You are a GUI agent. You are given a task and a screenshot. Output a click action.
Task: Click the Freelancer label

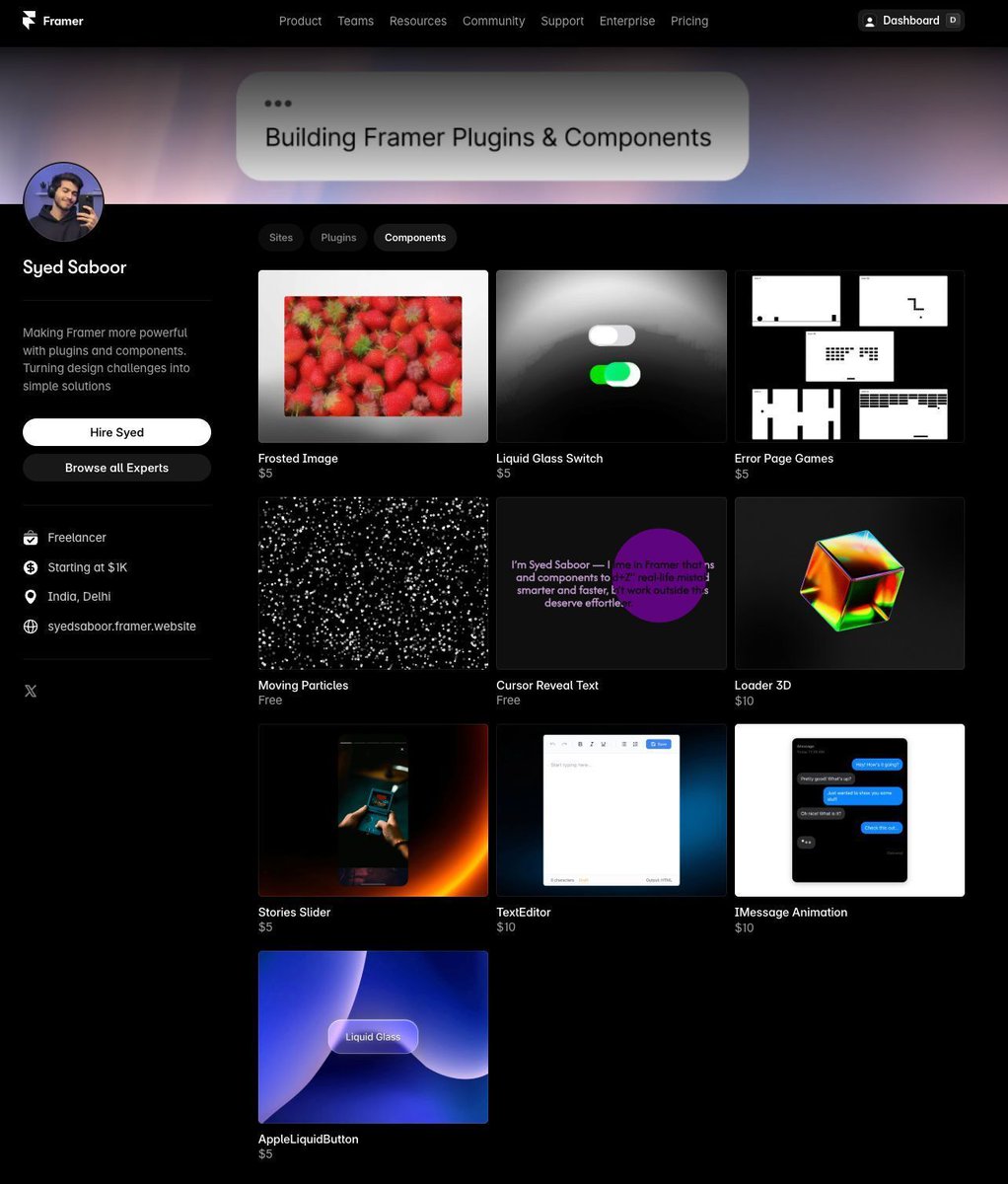click(x=77, y=538)
